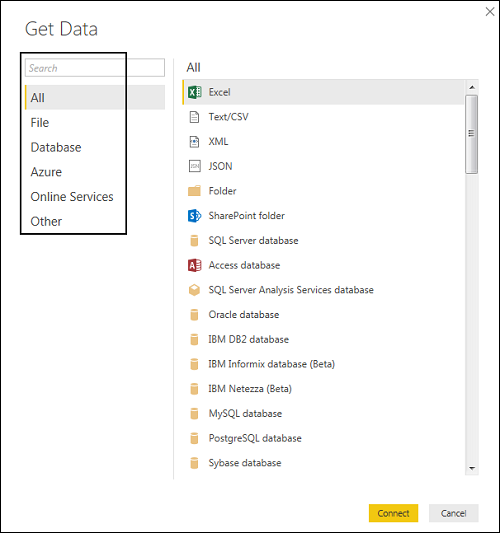Click the IBM DB2 database cylinder icon
This screenshot has height=533, width=500.
click(x=194, y=340)
